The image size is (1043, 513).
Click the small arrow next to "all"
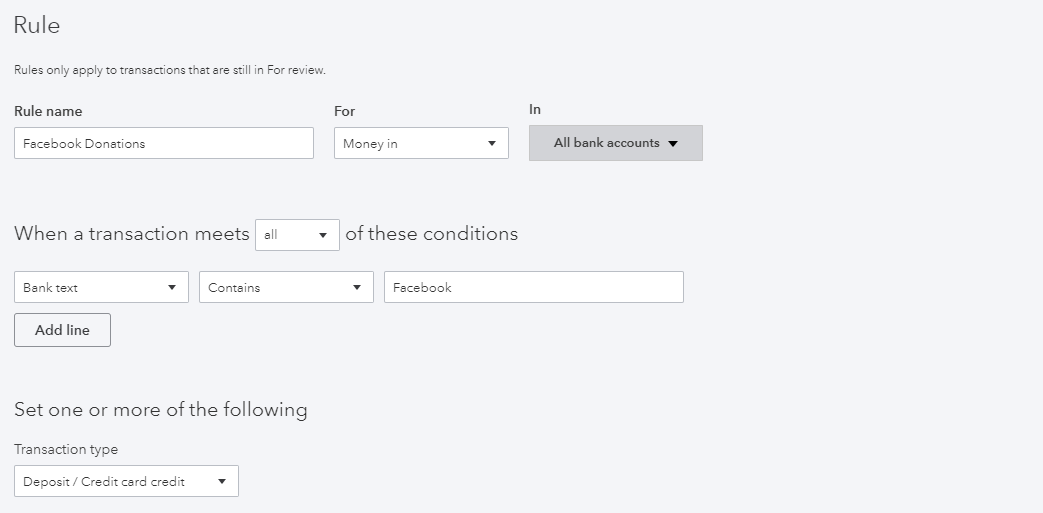[x=323, y=236]
